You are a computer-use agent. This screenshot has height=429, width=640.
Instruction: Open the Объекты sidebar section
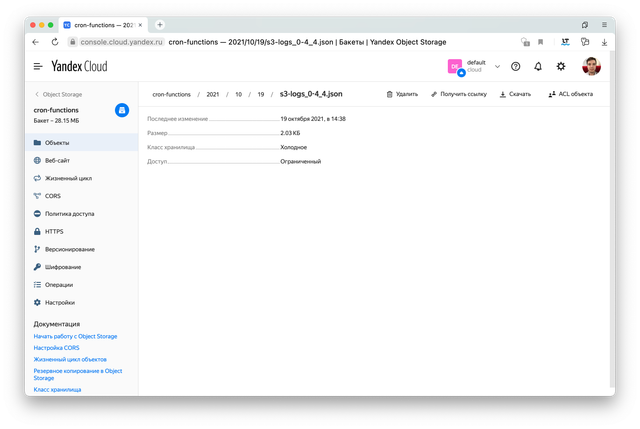(57, 143)
